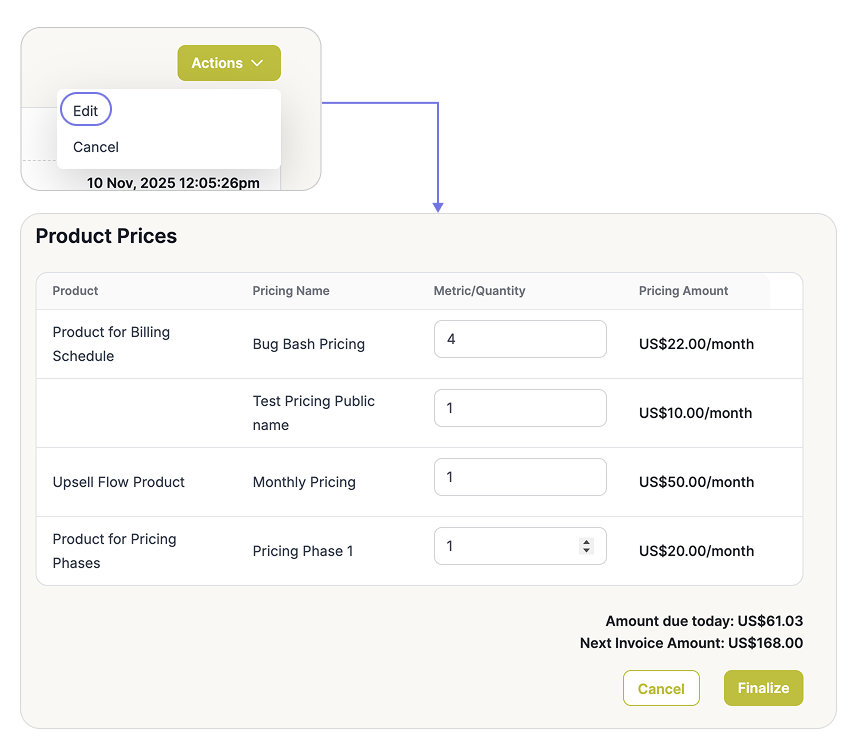Click inside the Pricing Phase 1 quantity input

pos(505,546)
